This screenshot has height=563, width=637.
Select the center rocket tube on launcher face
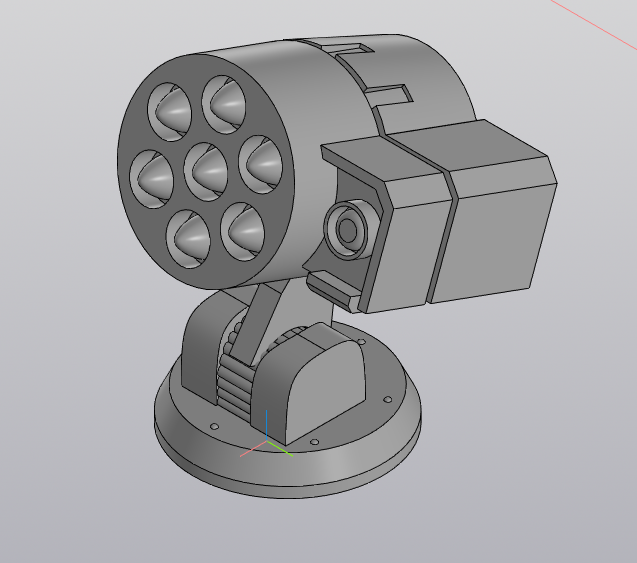click(206, 171)
